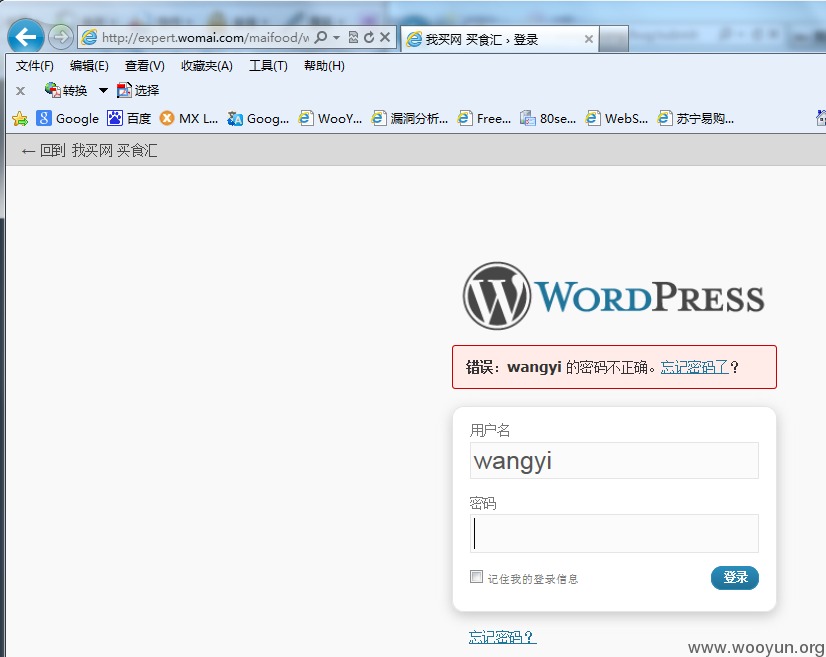Open the 收藏夹(A) menu
826x657 pixels.
[206, 66]
